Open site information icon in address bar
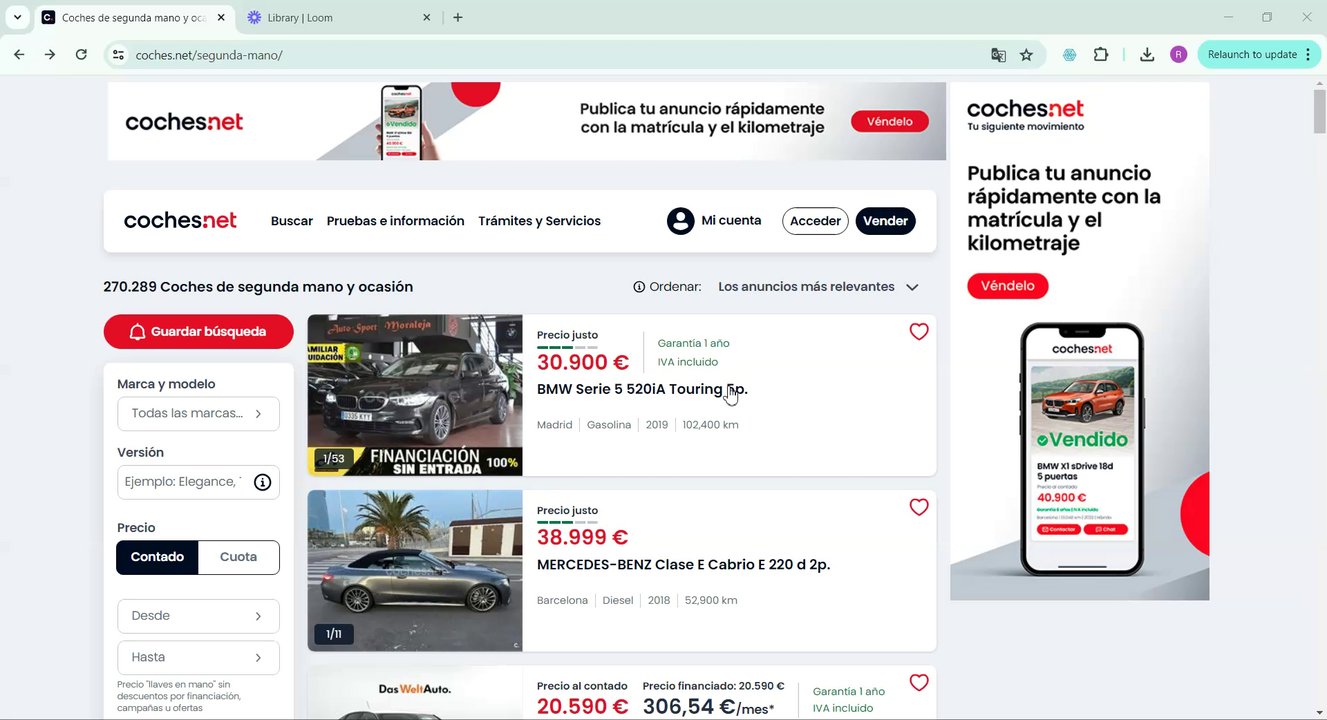The height and width of the screenshot is (720, 1327). 118,55
